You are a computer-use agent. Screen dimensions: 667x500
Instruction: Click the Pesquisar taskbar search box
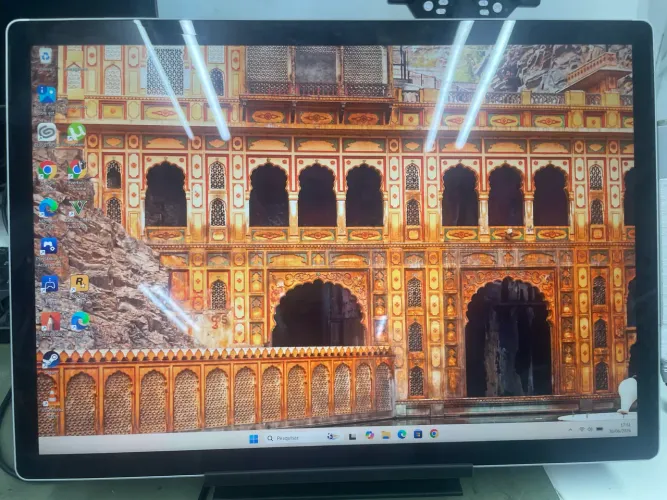(x=294, y=437)
